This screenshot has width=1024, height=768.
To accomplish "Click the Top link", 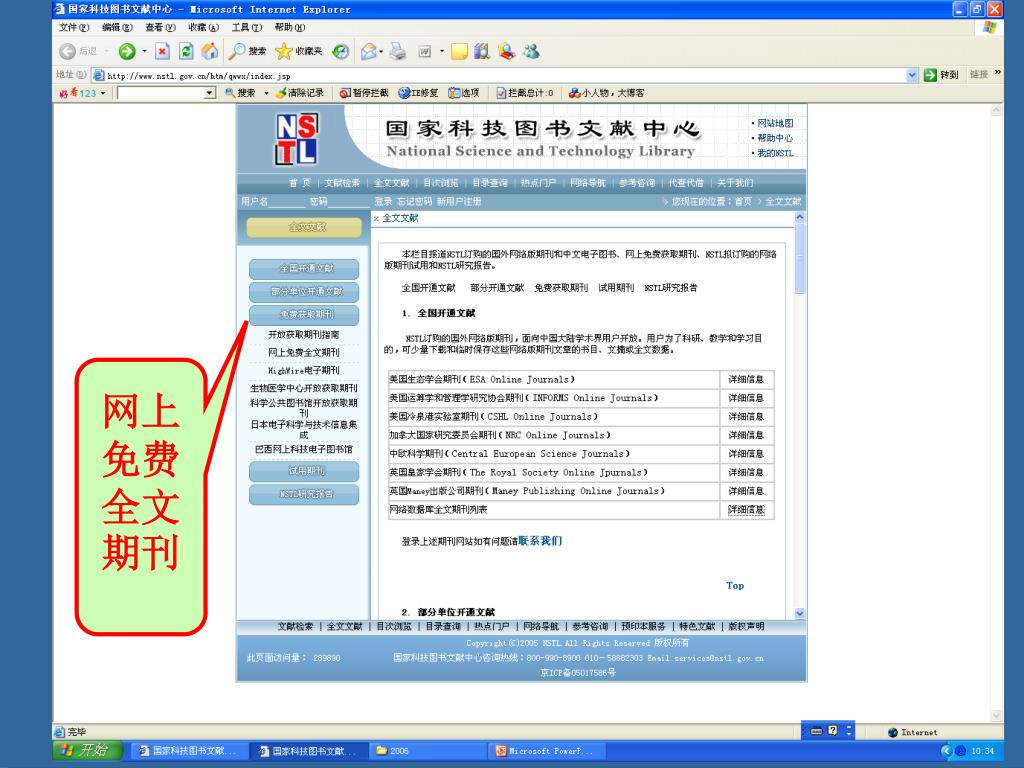I will [x=735, y=586].
